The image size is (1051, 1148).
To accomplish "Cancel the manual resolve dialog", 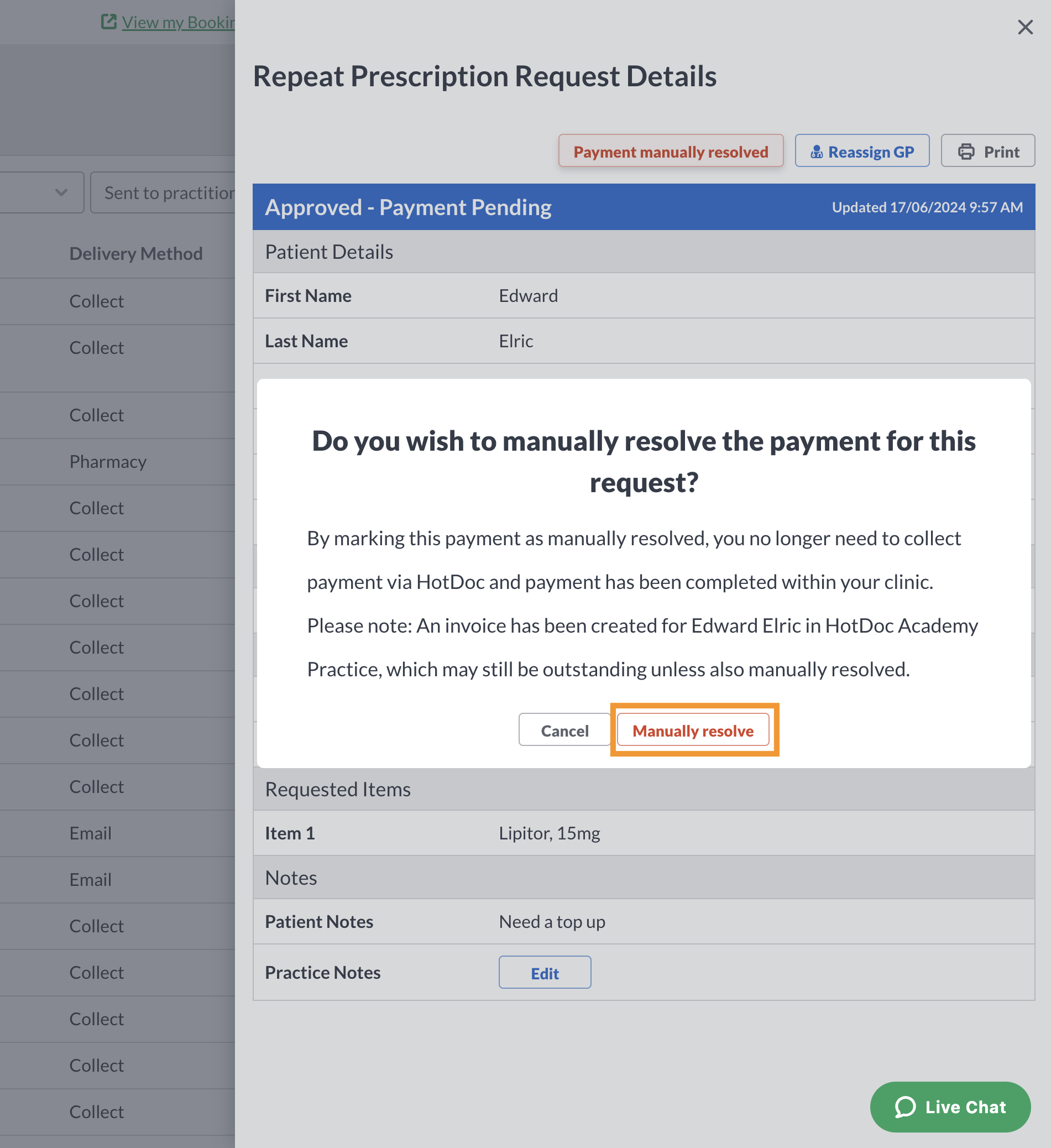I will [564, 730].
